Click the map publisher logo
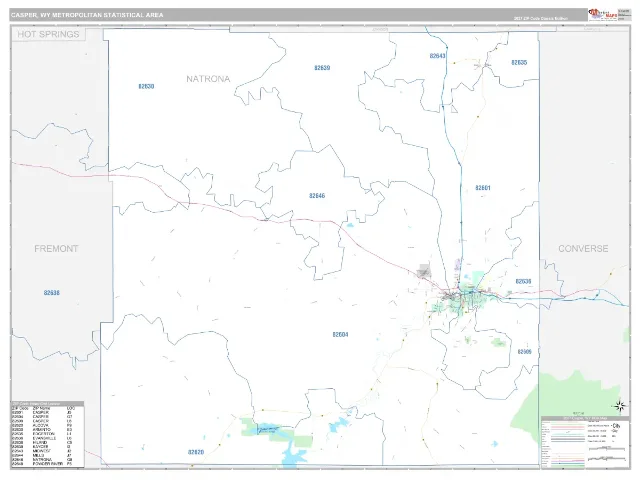 tap(603, 15)
